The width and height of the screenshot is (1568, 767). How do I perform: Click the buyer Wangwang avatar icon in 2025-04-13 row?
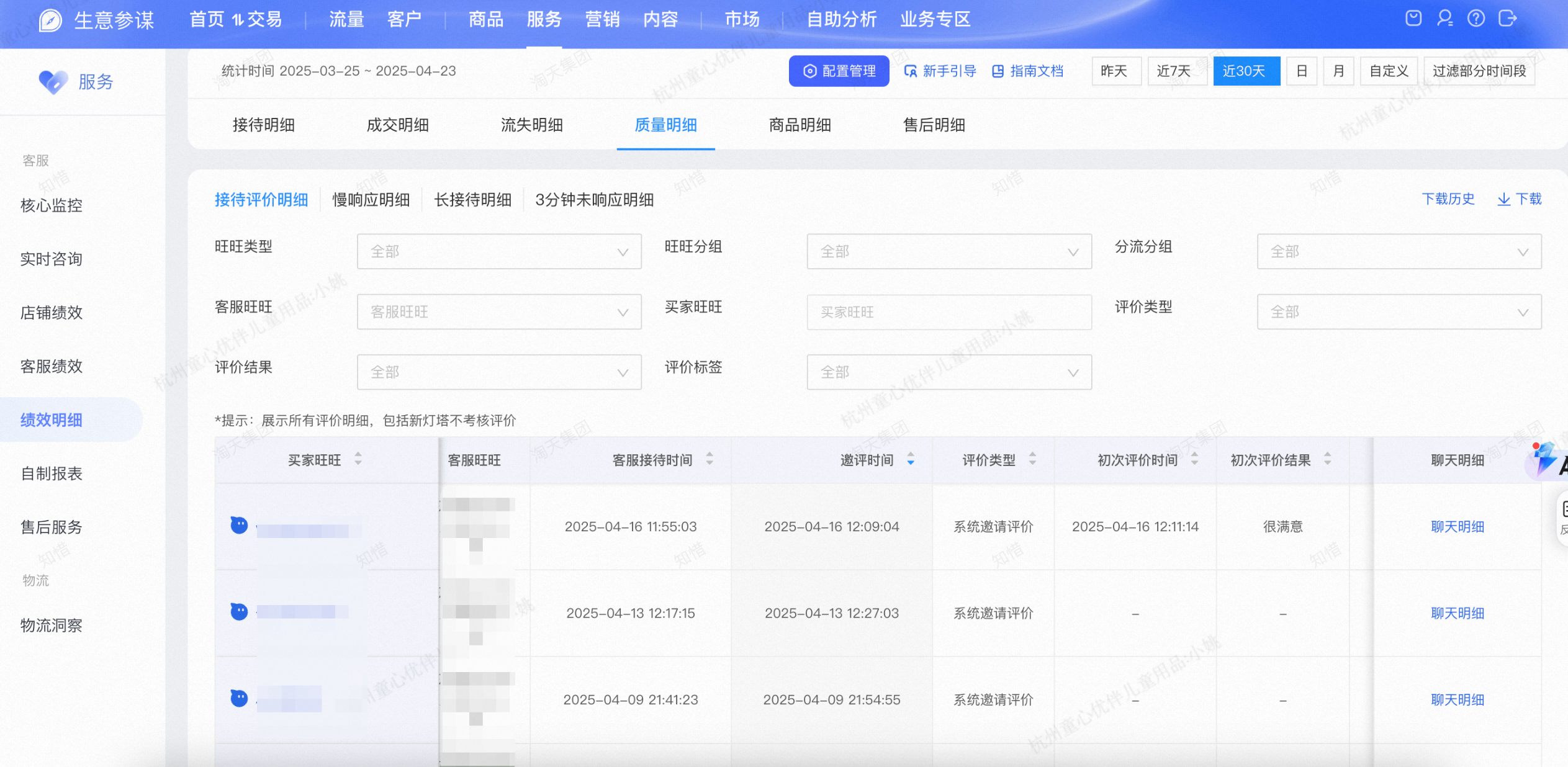coord(239,612)
